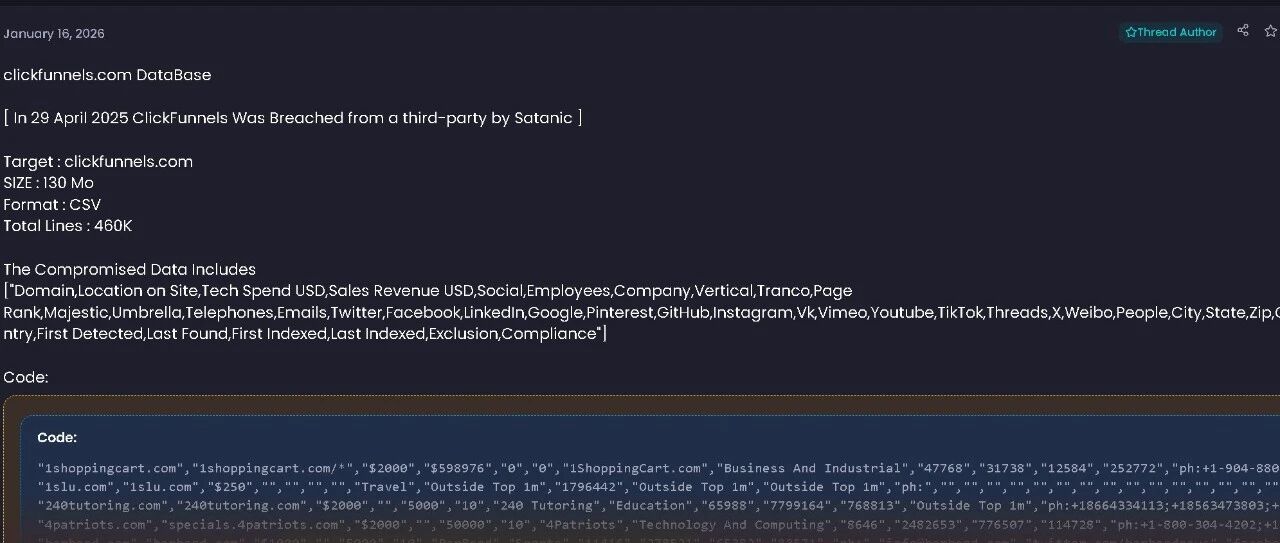Screen dimensions: 1280x543
Task: Click the code row starting with 4patriots.com
Action: (x=658, y=523)
